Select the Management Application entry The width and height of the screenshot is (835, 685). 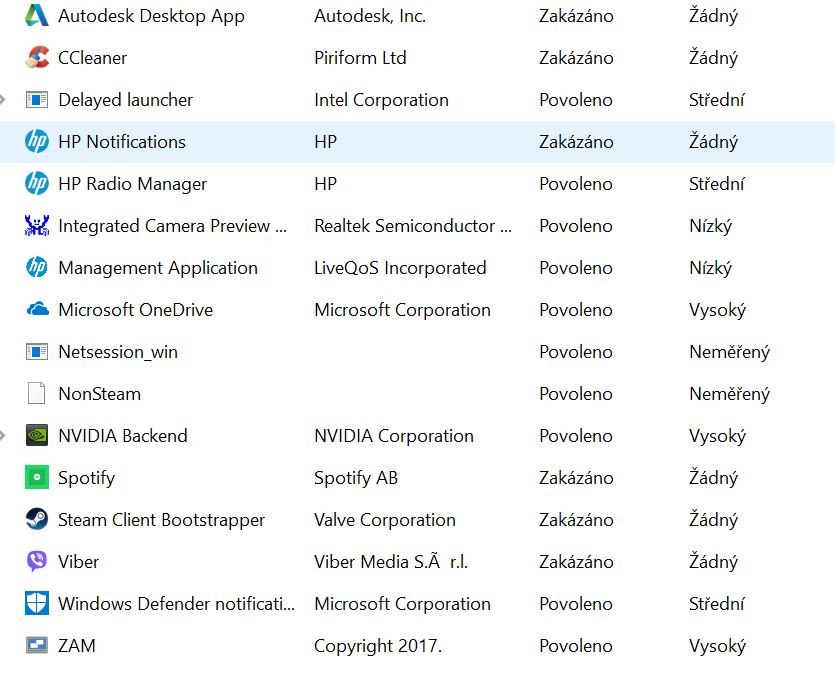coord(158,267)
